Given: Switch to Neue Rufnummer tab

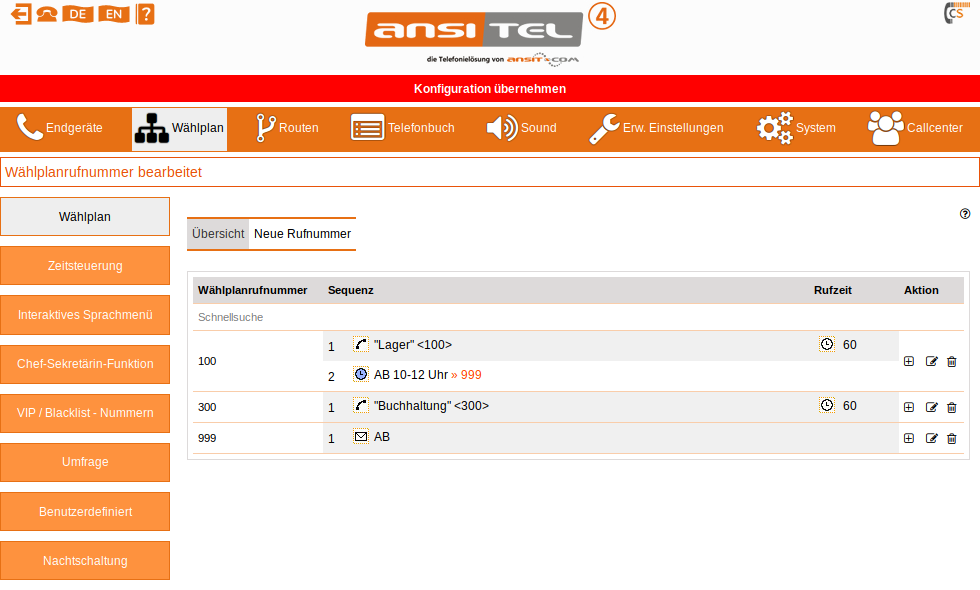Looking at the screenshot, I should click(x=302, y=234).
